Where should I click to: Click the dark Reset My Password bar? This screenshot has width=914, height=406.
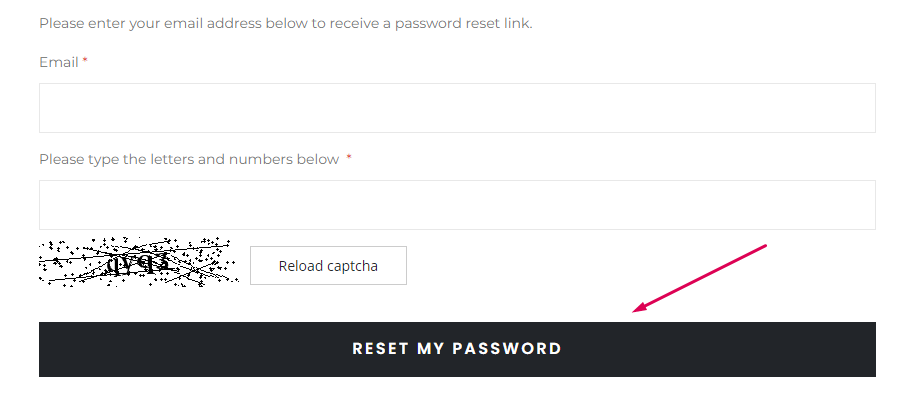coord(457,349)
